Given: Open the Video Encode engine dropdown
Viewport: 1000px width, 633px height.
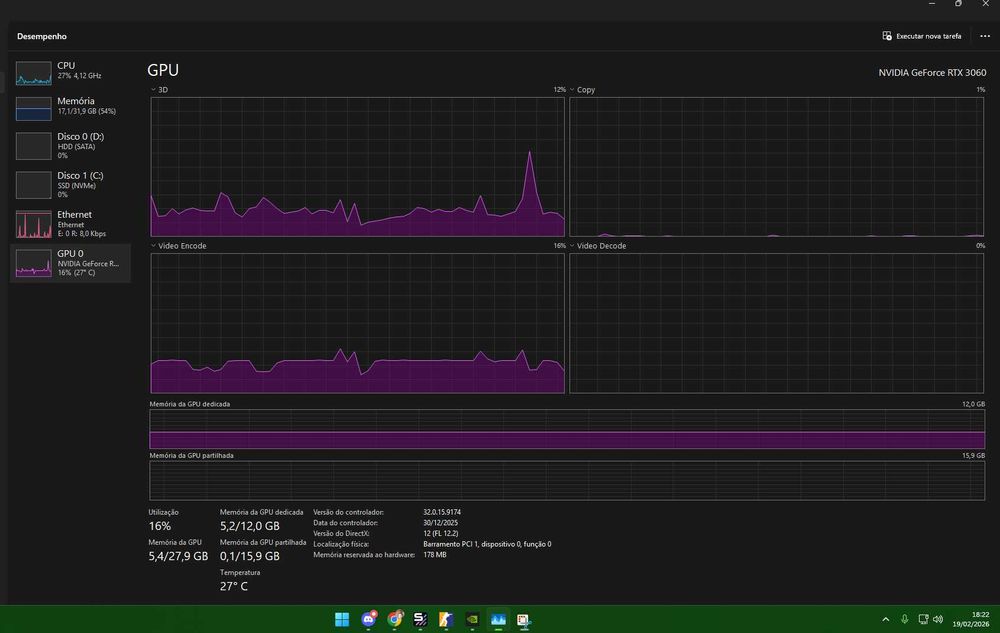Looking at the screenshot, I should coord(178,246).
